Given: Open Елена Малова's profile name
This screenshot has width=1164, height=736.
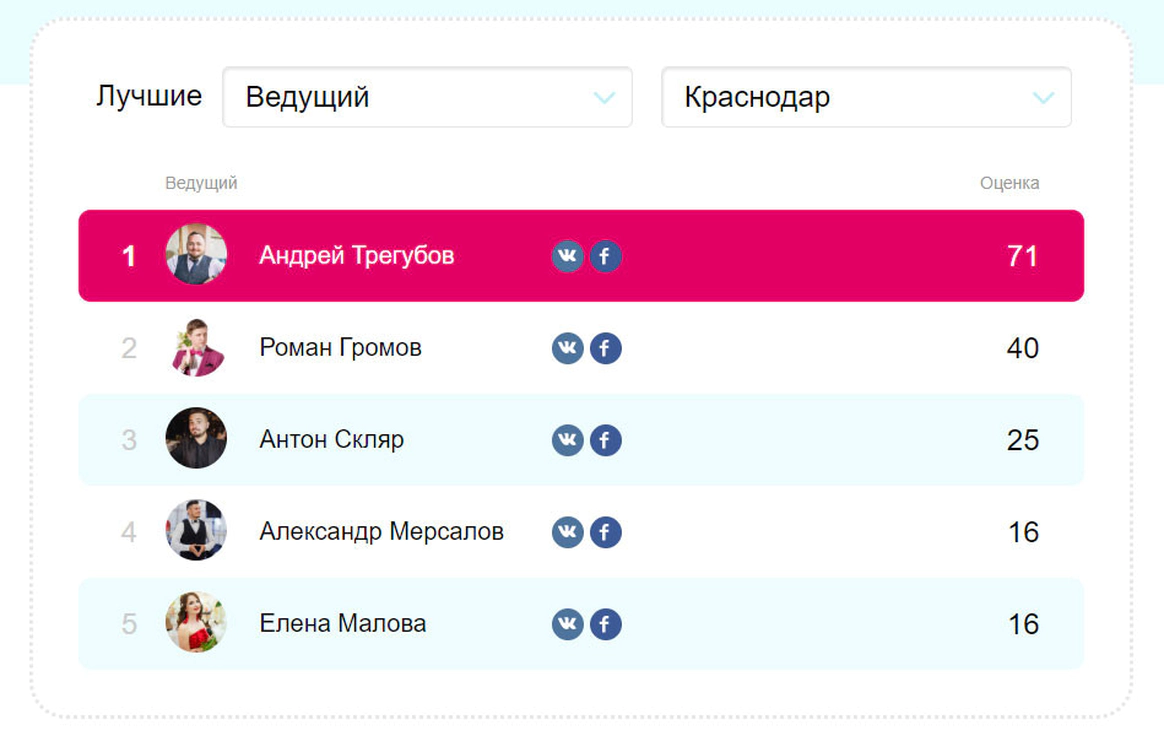Looking at the screenshot, I should (x=342, y=624).
